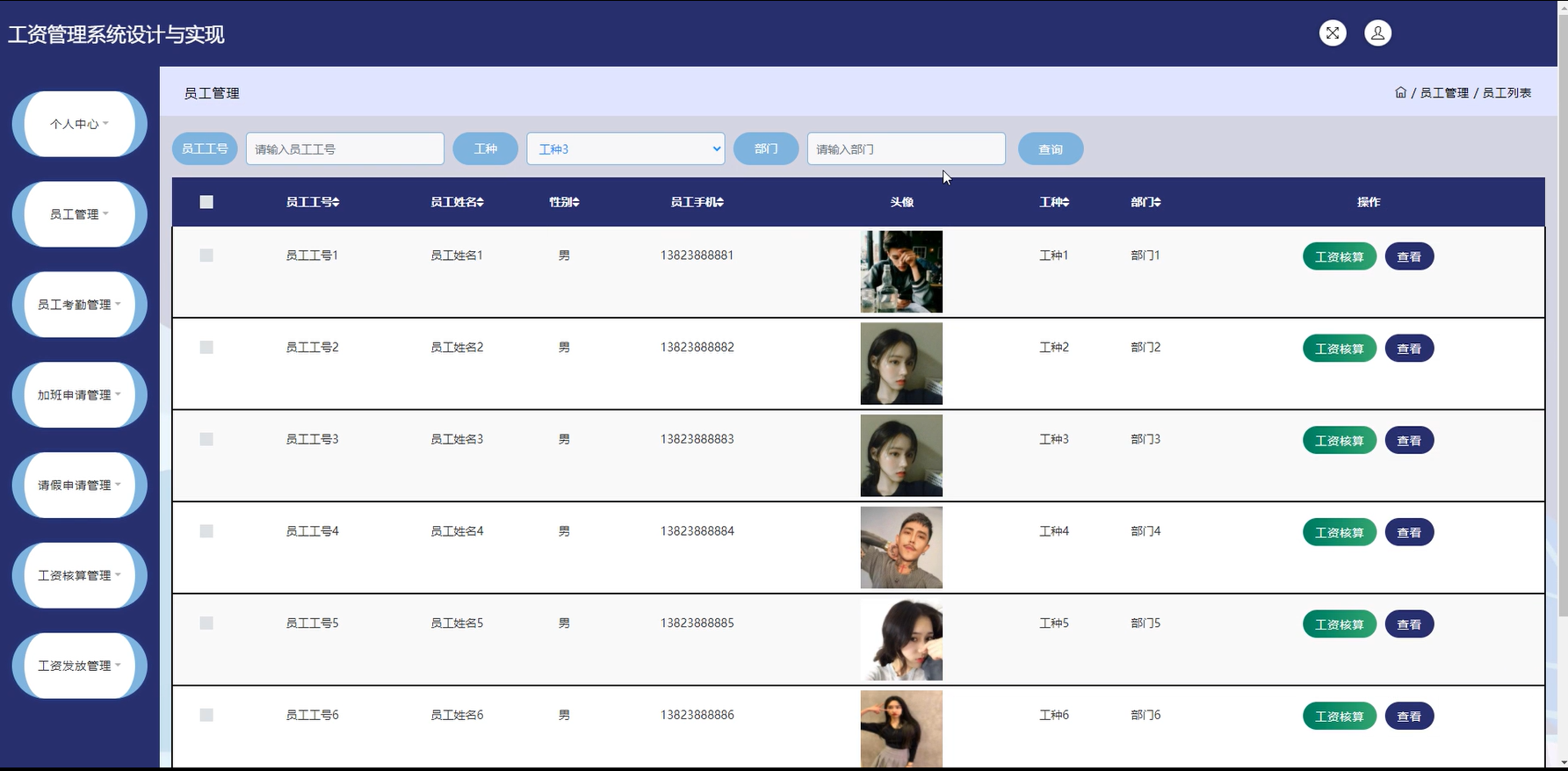1568x771 pixels.
Task: Click 查看 for 员工工号6
Action: tap(1409, 716)
